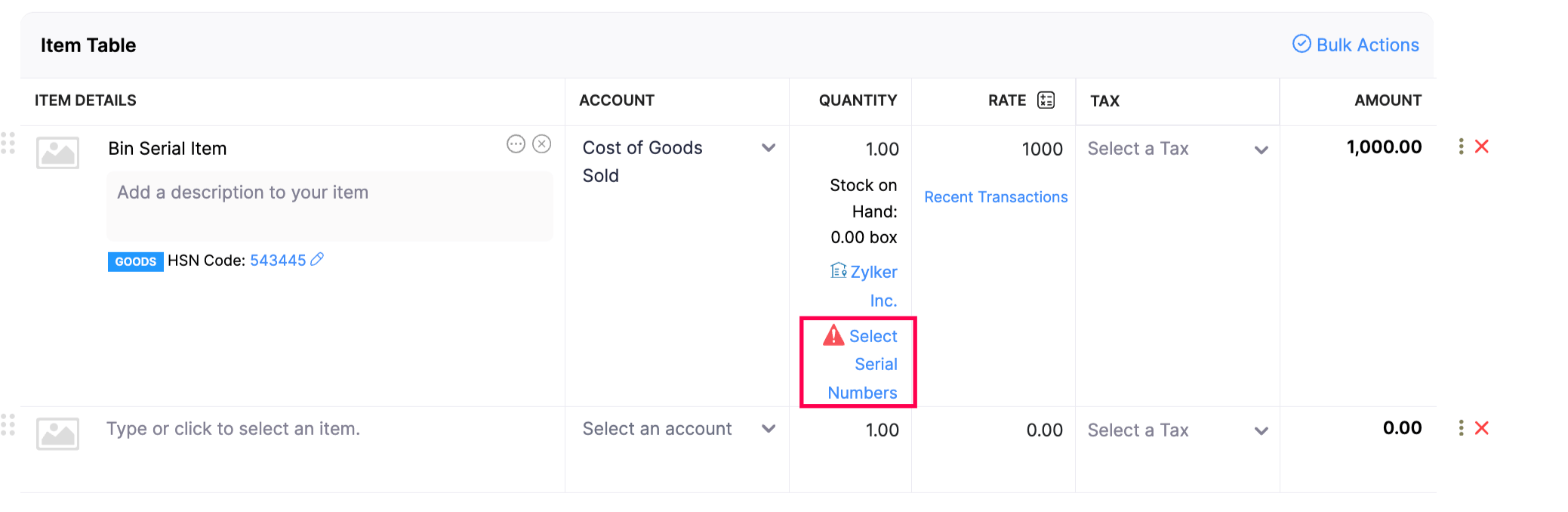
Task: Edit HSN Code using the pencil icon
Action: (318, 260)
